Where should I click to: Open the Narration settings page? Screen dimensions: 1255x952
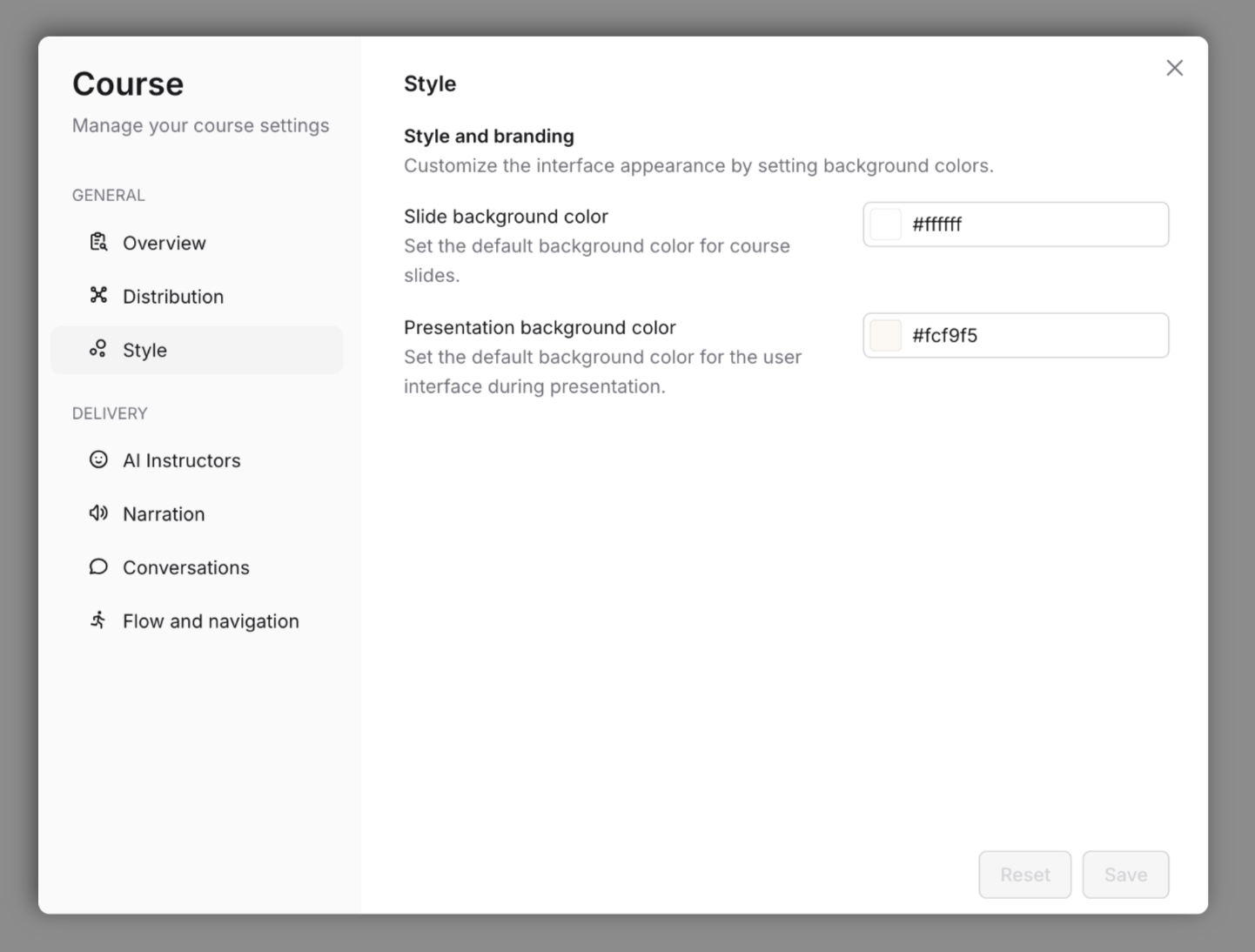164,513
